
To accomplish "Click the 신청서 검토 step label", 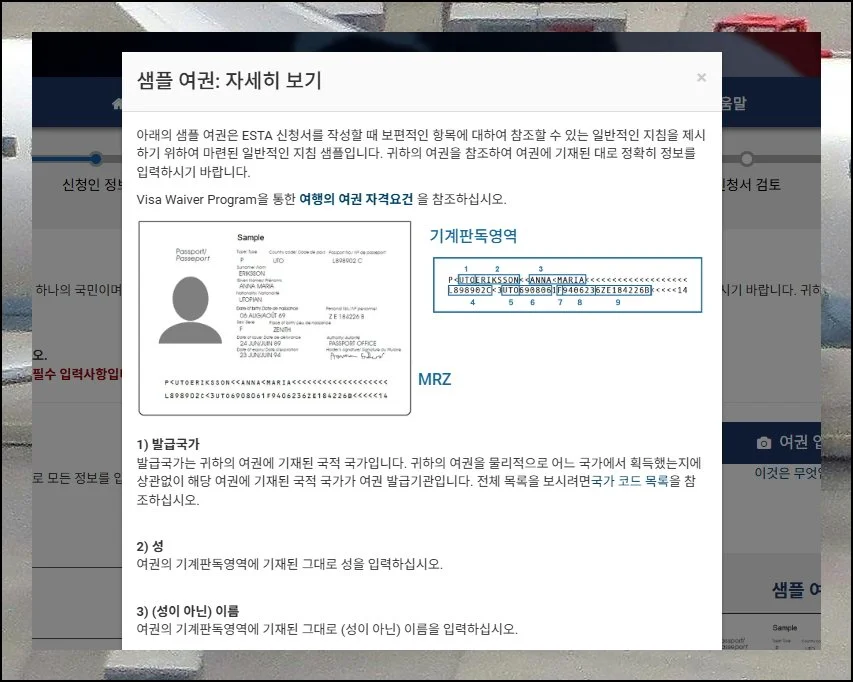I will pos(751,185).
